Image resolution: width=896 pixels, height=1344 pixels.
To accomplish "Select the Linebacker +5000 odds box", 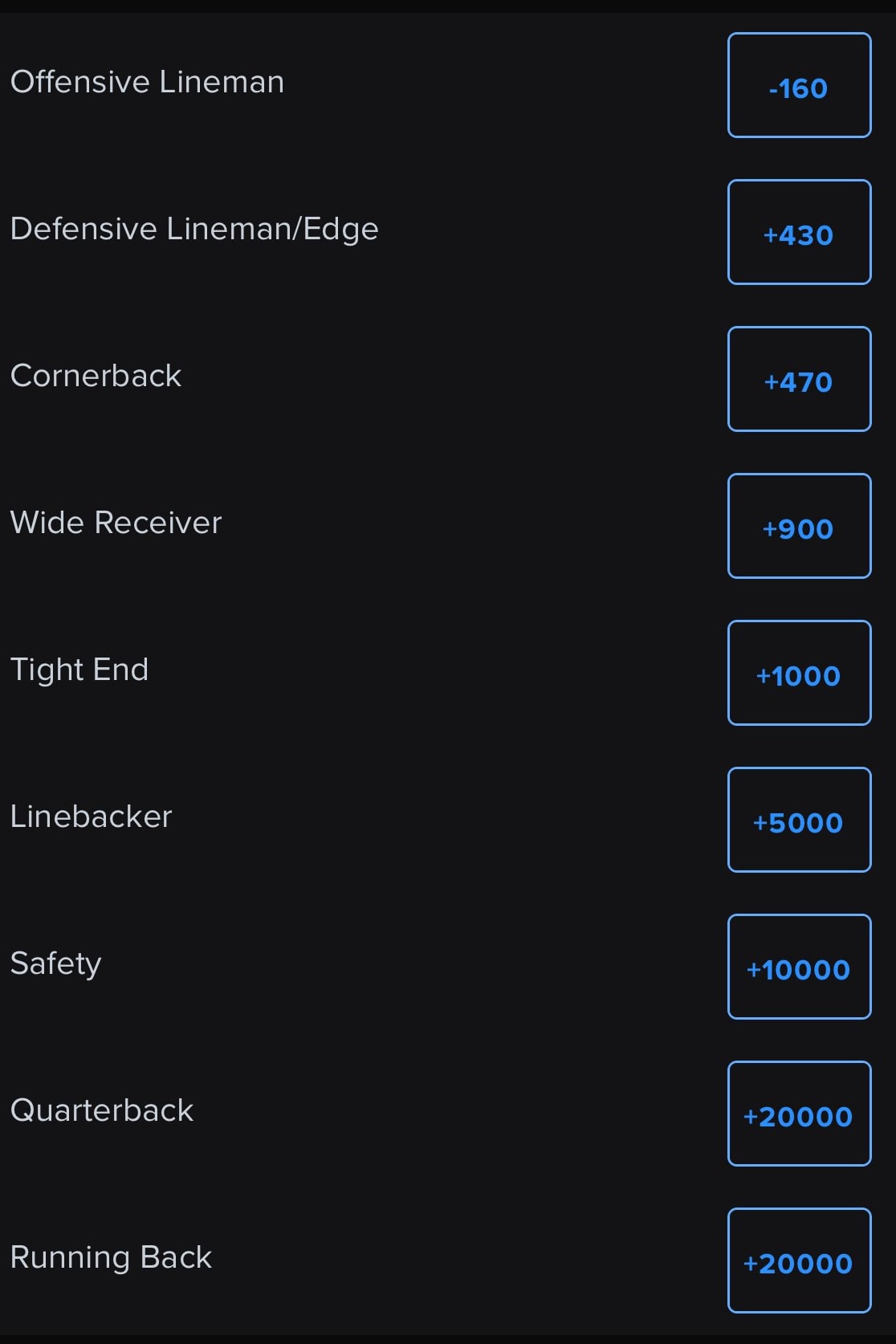I will coord(799,820).
